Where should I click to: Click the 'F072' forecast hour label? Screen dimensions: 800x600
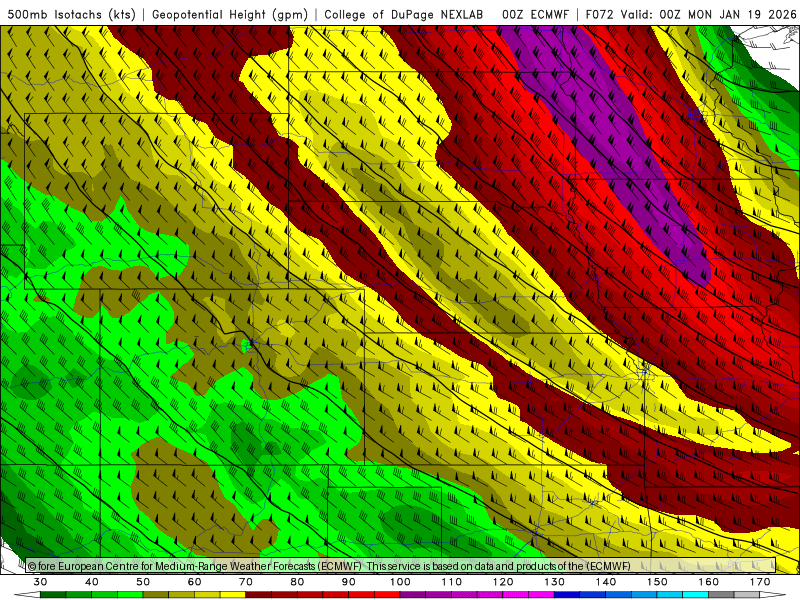coord(599,14)
